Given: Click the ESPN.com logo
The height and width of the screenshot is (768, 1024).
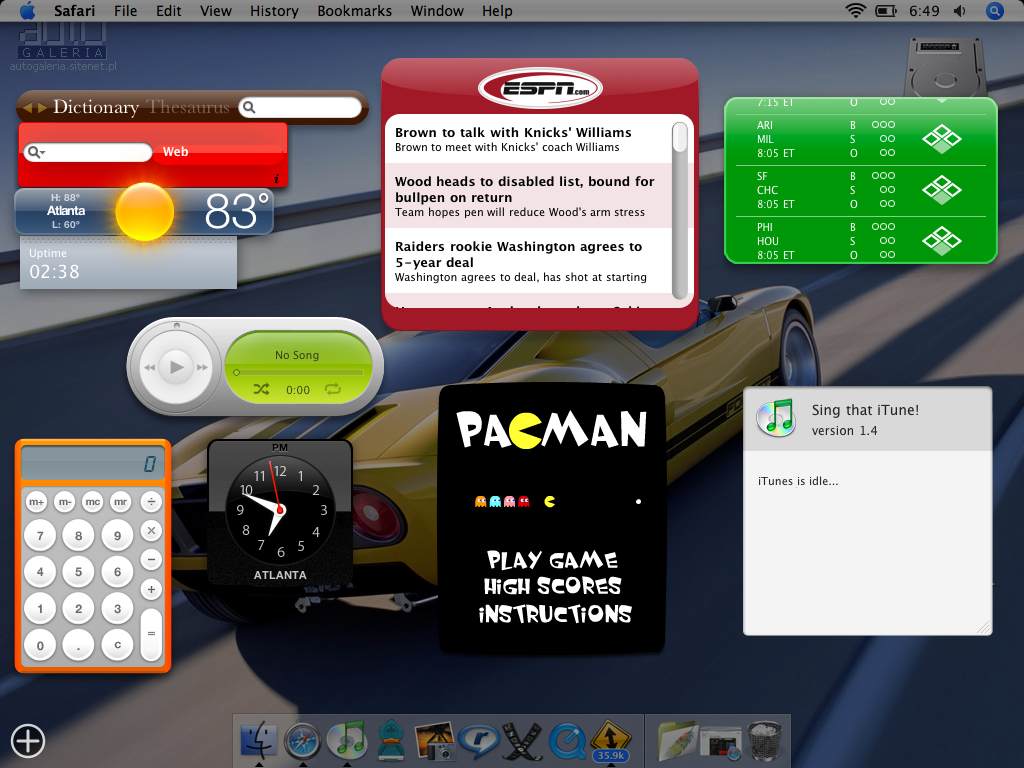Looking at the screenshot, I should pyautogui.click(x=540, y=88).
